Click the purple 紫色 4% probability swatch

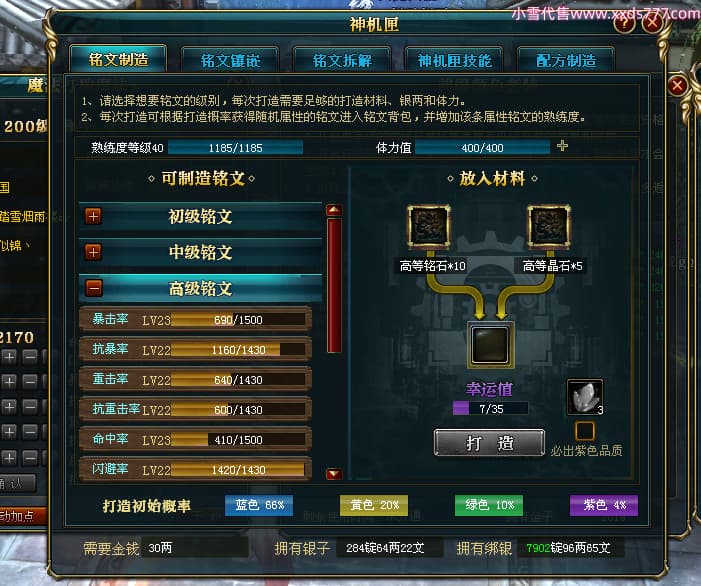tap(604, 506)
